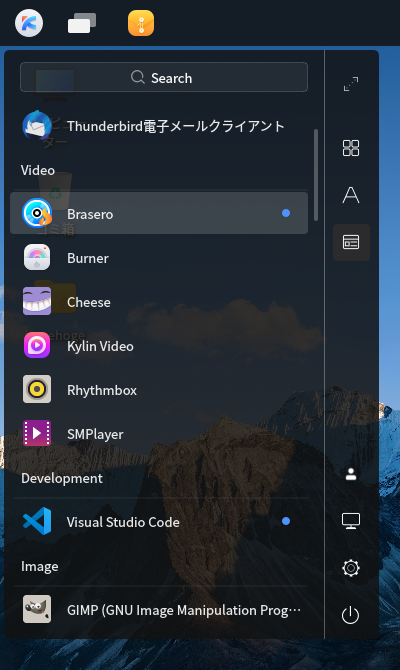Open the settings gear in sidebar

click(351, 568)
